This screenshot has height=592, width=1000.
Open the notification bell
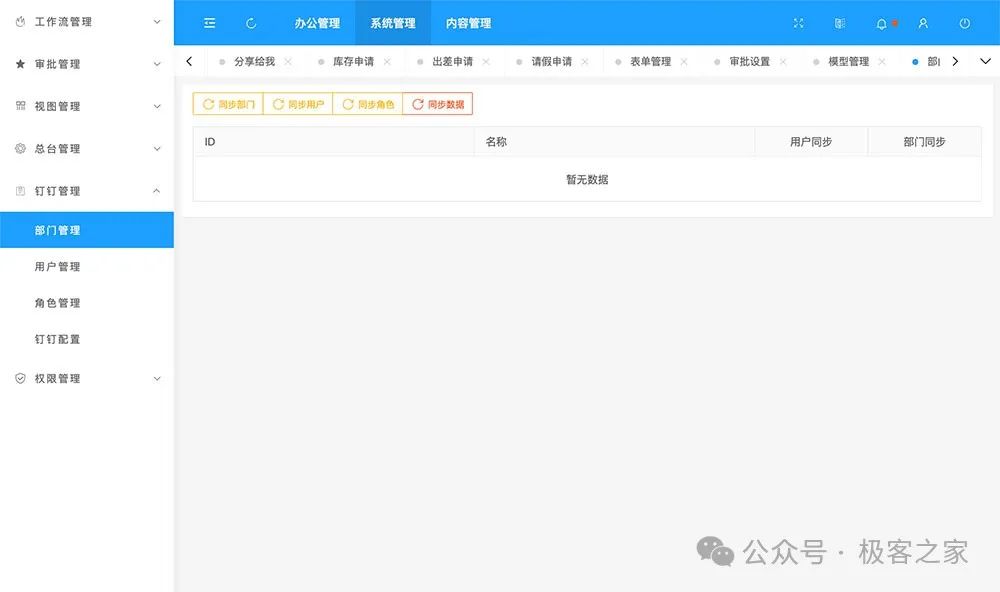[x=881, y=24]
